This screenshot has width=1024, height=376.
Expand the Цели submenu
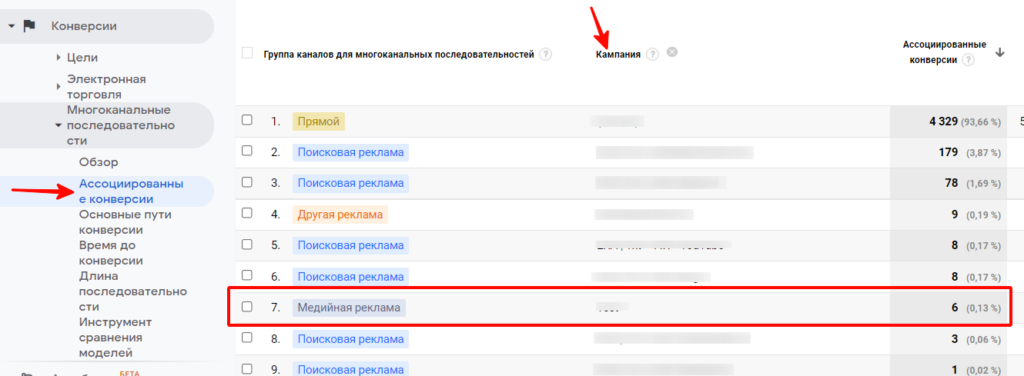(x=59, y=58)
